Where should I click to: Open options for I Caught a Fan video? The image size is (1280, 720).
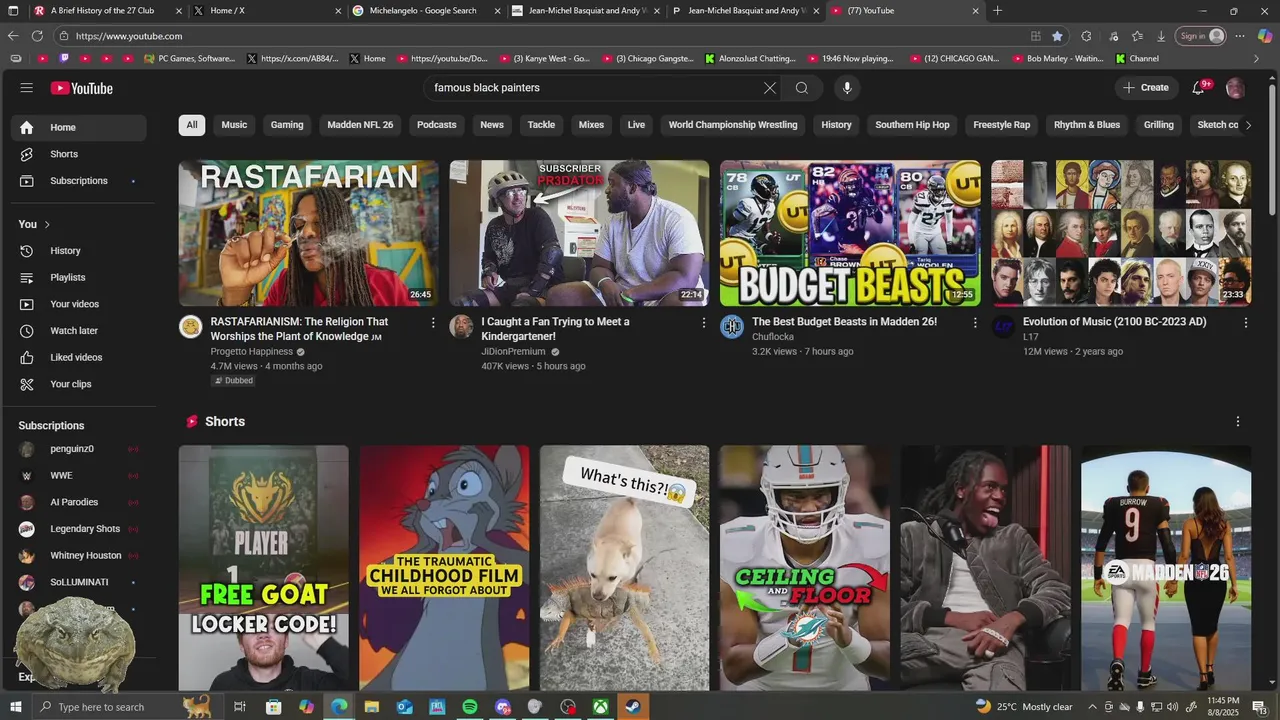tap(704, 323)
